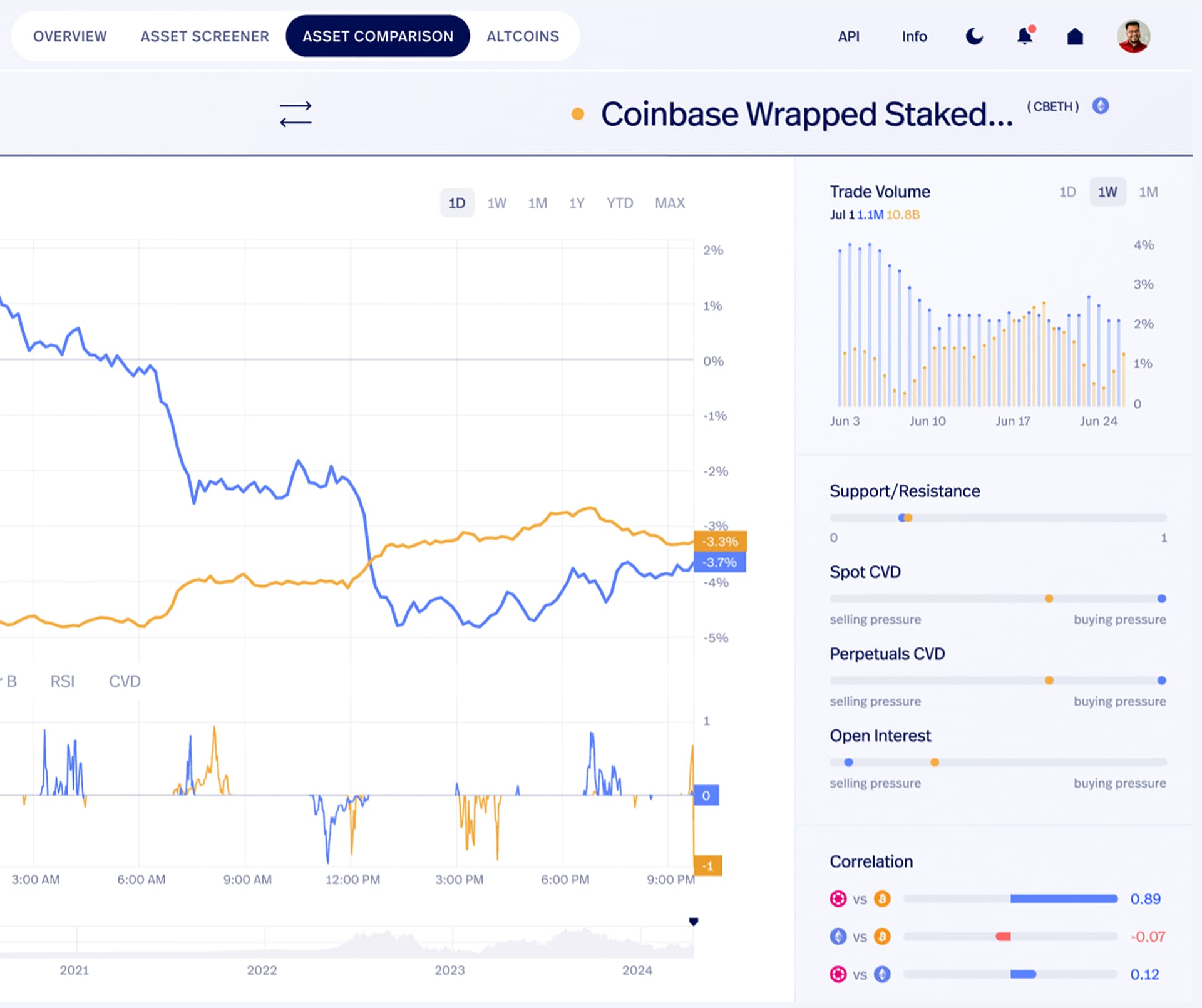Toggle dark mode moon icon
The width and height of the screenshot is (1202, 1008).
(974, 36)
